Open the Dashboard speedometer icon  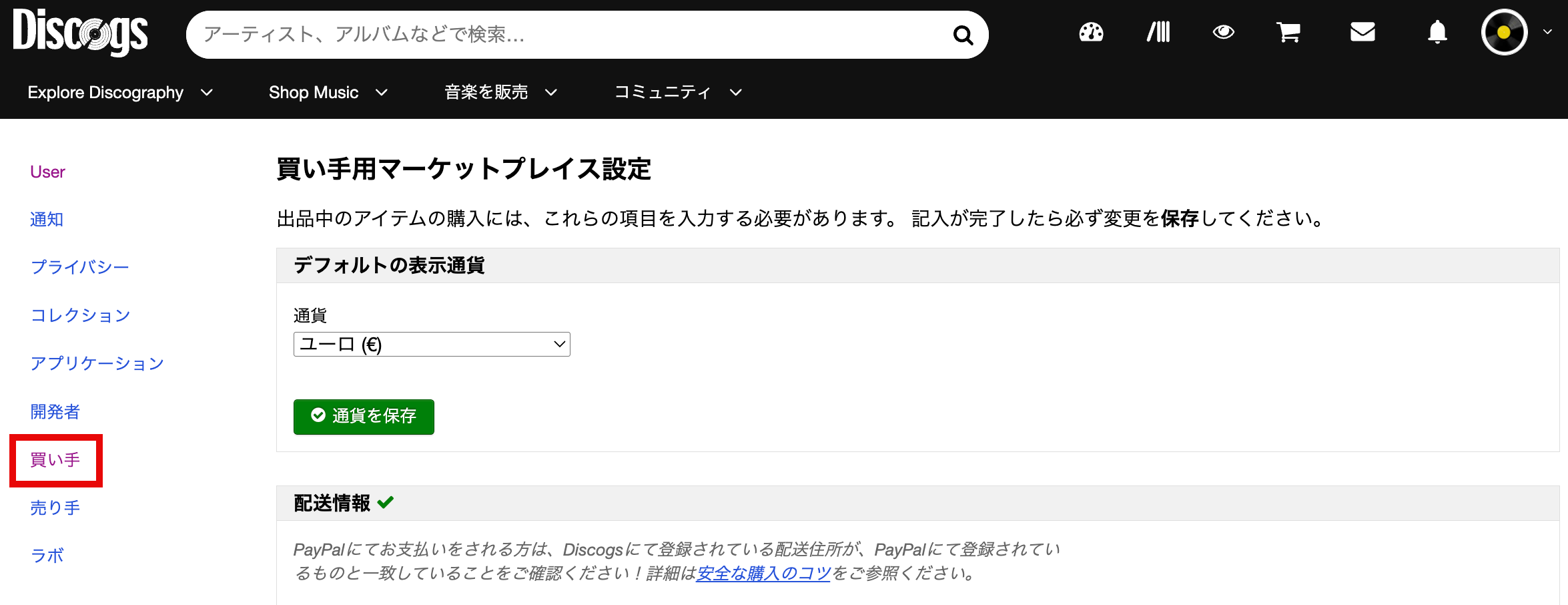[x=1090, y=32]
